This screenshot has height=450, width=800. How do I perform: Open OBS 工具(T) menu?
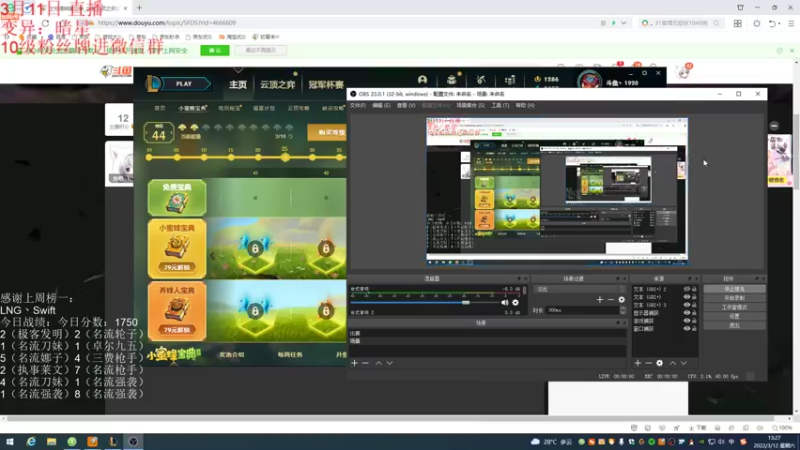pyautogui.click(x=500, y=106)
